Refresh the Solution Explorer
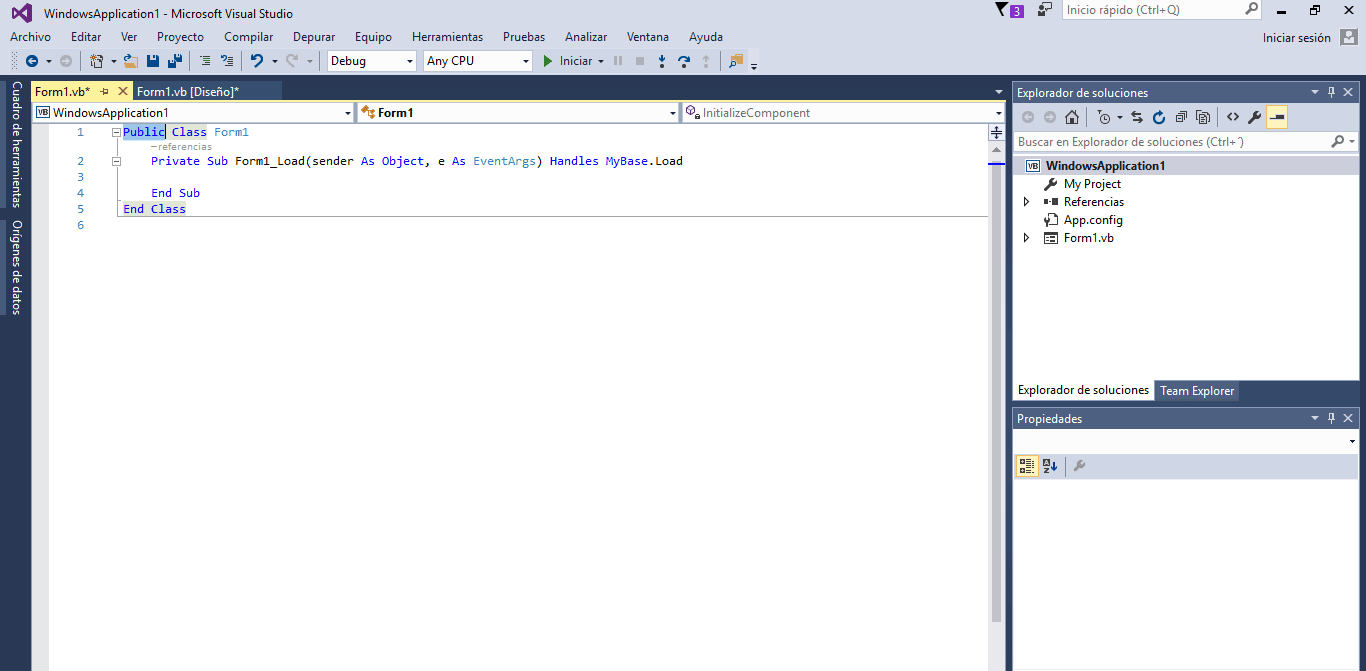 [x=1159, y=117]
